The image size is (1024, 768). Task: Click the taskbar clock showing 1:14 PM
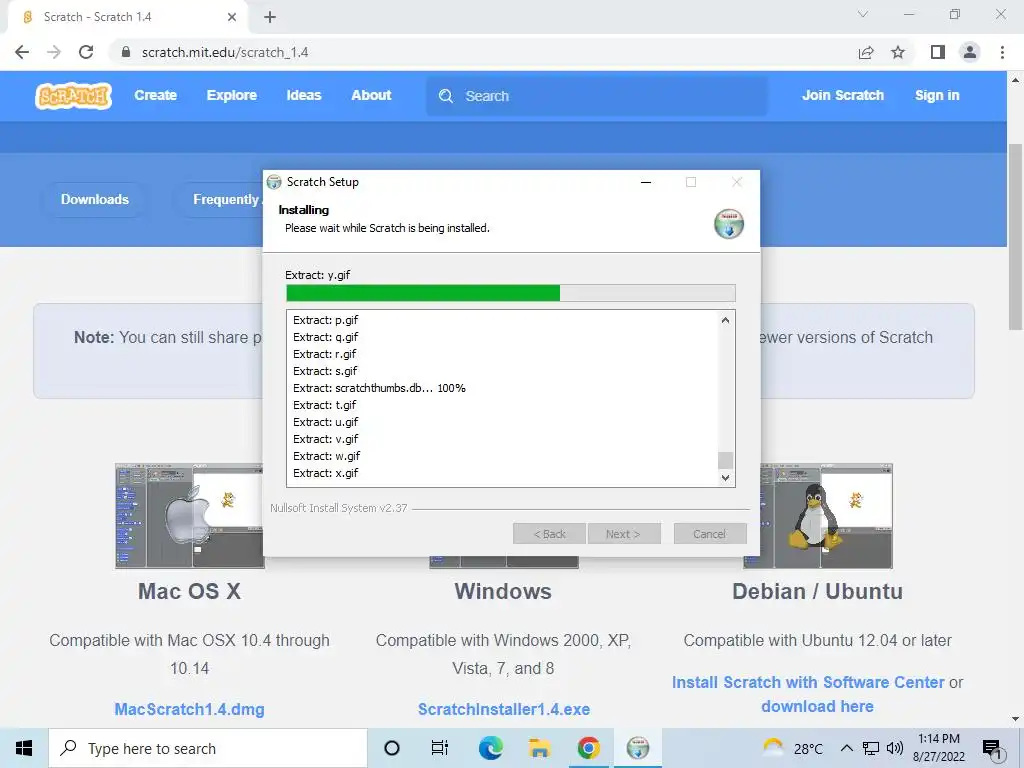coord(938,748)
